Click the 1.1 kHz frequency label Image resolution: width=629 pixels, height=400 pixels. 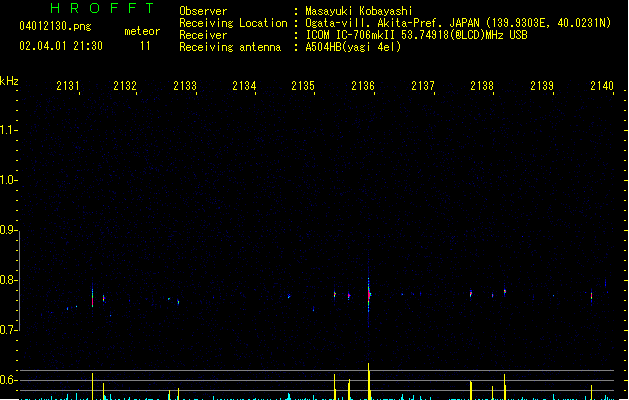[x=7, y=130]
